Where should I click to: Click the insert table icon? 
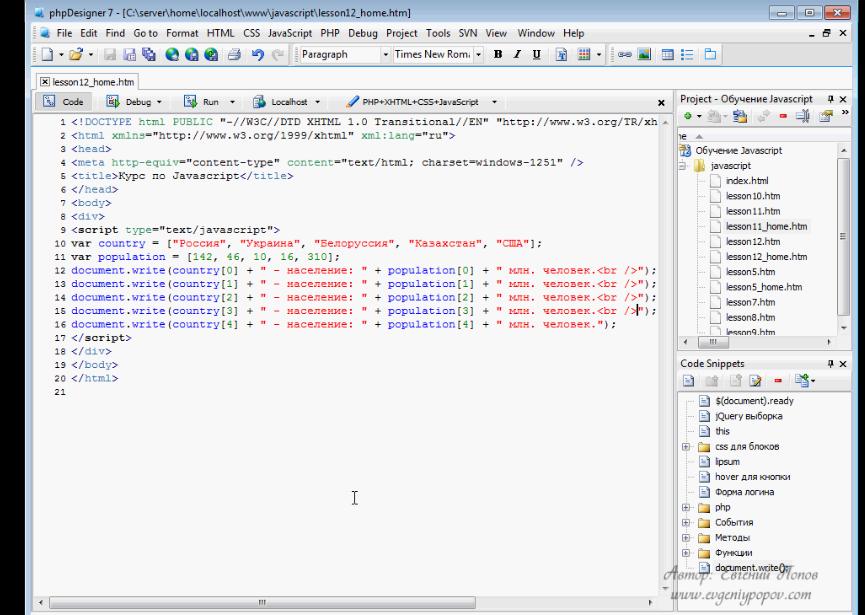pyautogui.click(x=668, y=54)
